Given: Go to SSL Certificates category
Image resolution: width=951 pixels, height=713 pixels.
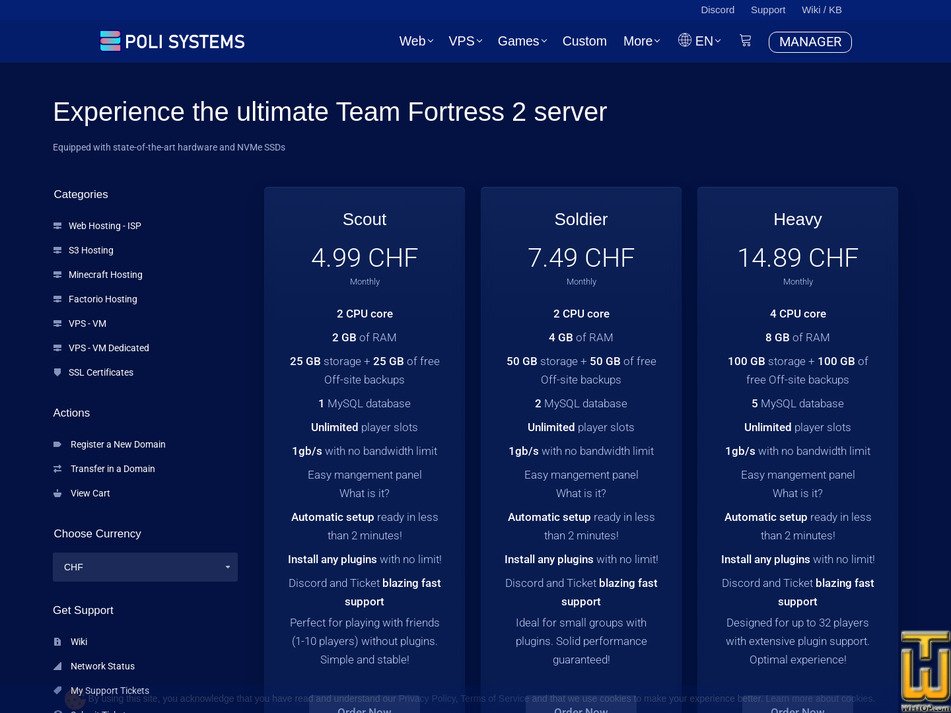Looking at the screenshot, I should pyautogui.click(x=101, y=372).
